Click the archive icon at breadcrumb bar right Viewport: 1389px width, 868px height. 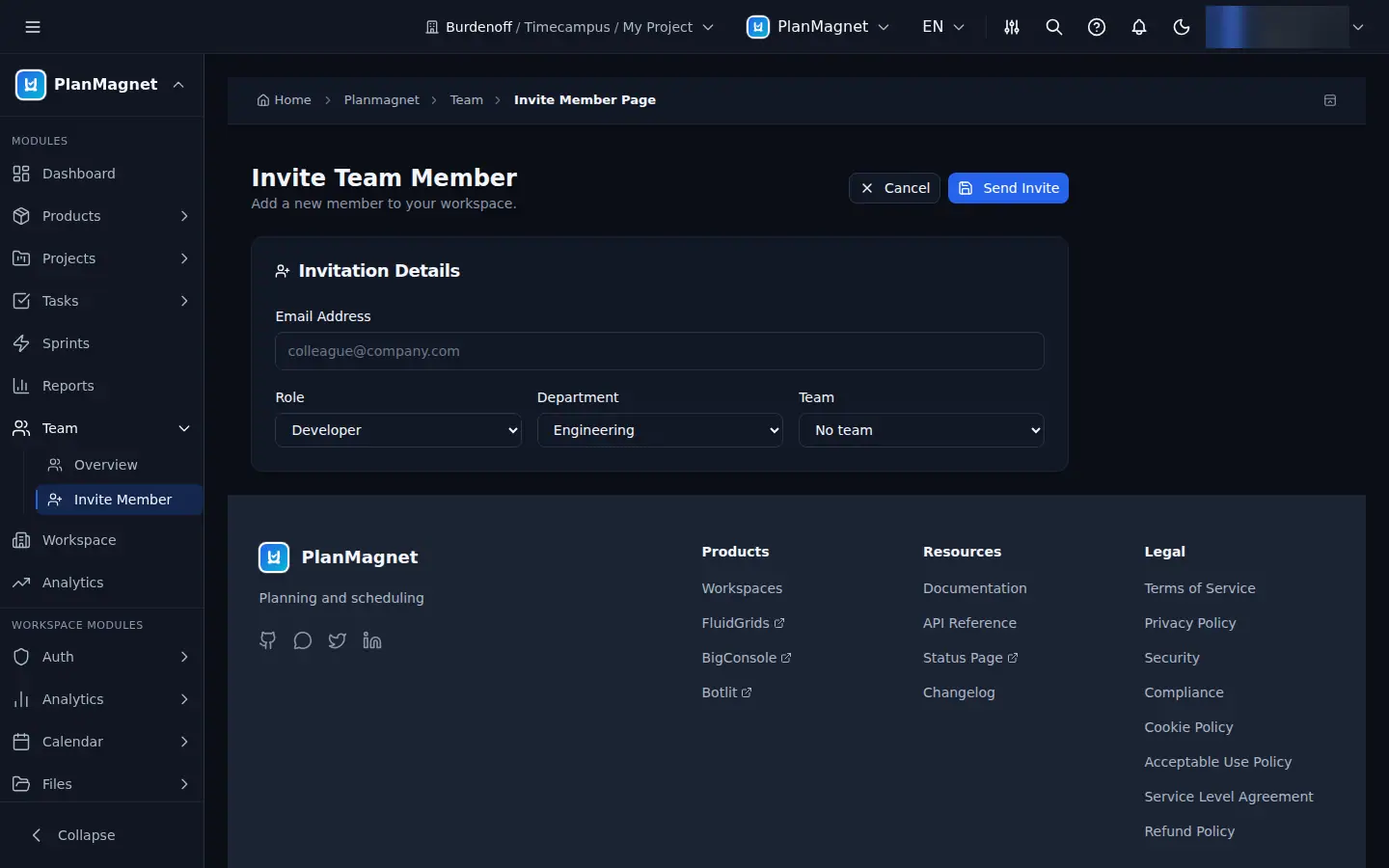click(1330, 100)
